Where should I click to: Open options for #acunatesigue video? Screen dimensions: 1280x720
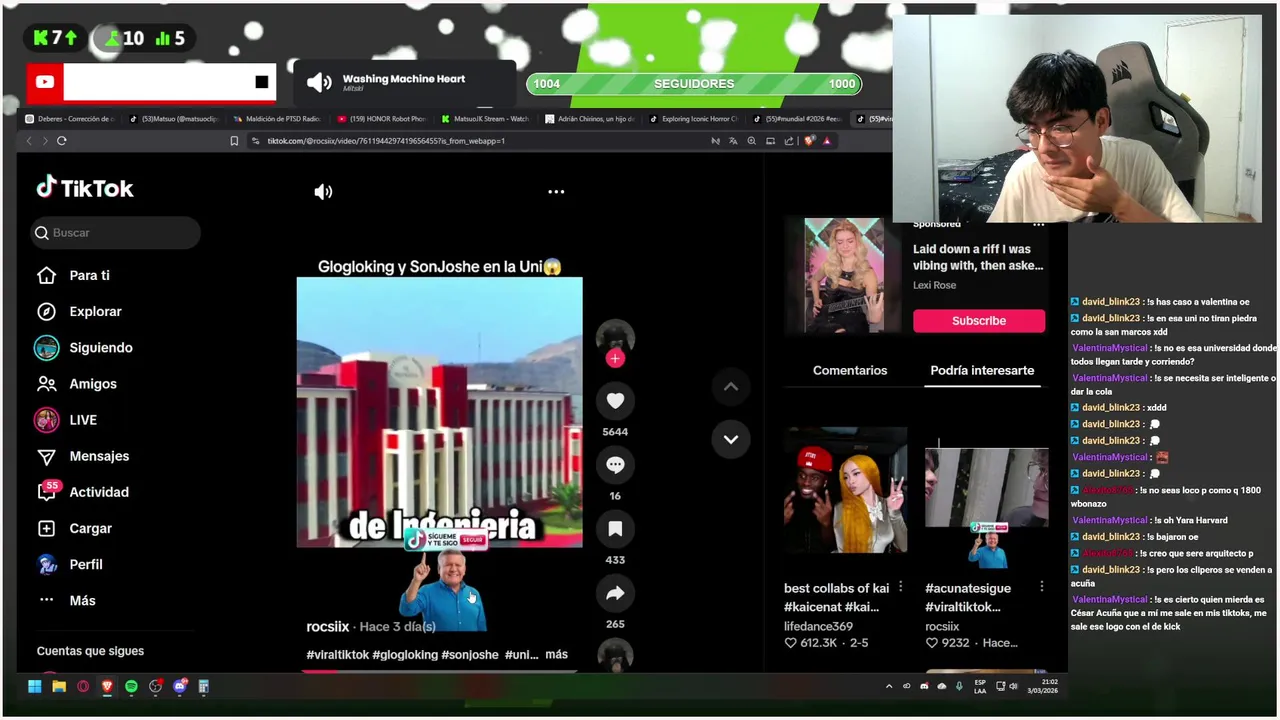[x=1041, y=587]
